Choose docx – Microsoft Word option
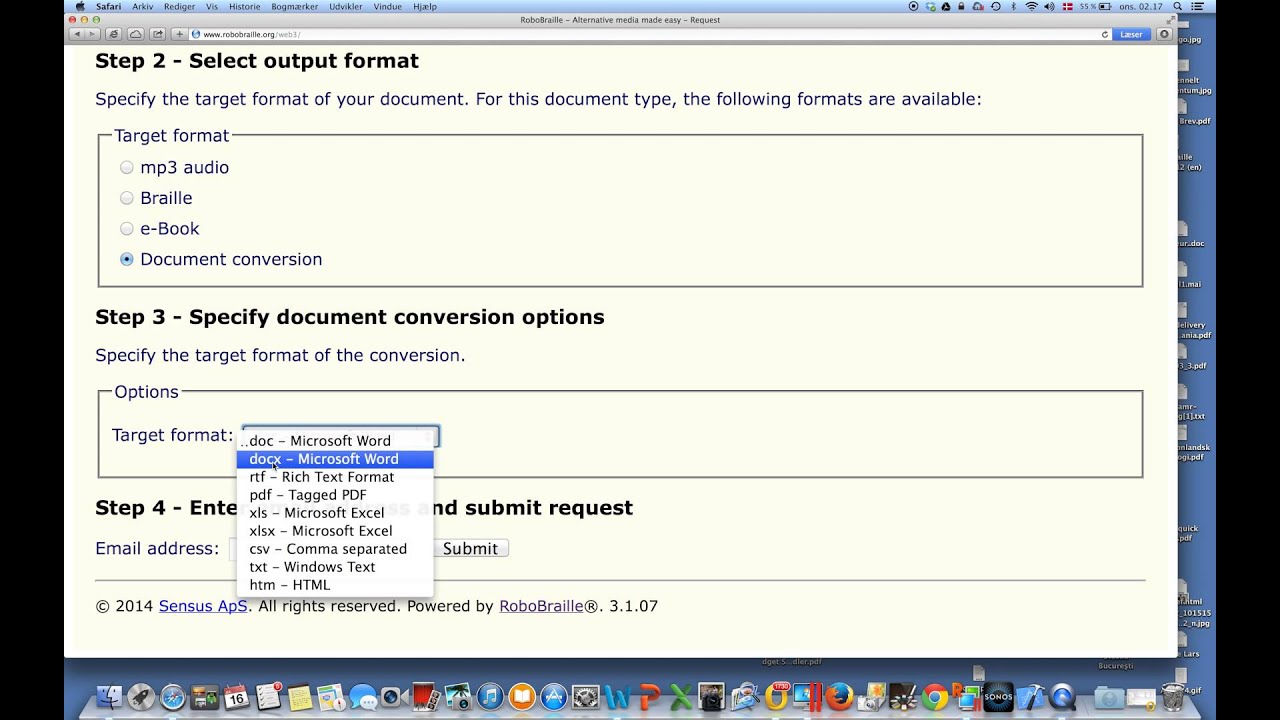The height and width of the screenshot is (720, 1280). (x=335, y=459)
